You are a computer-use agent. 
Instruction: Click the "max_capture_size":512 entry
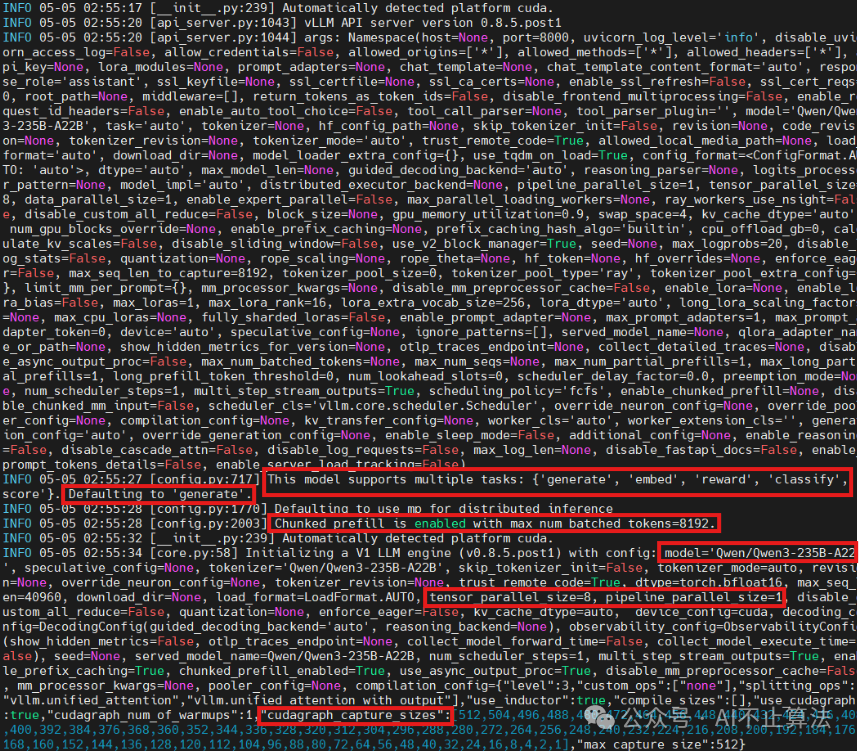[661, 744]
